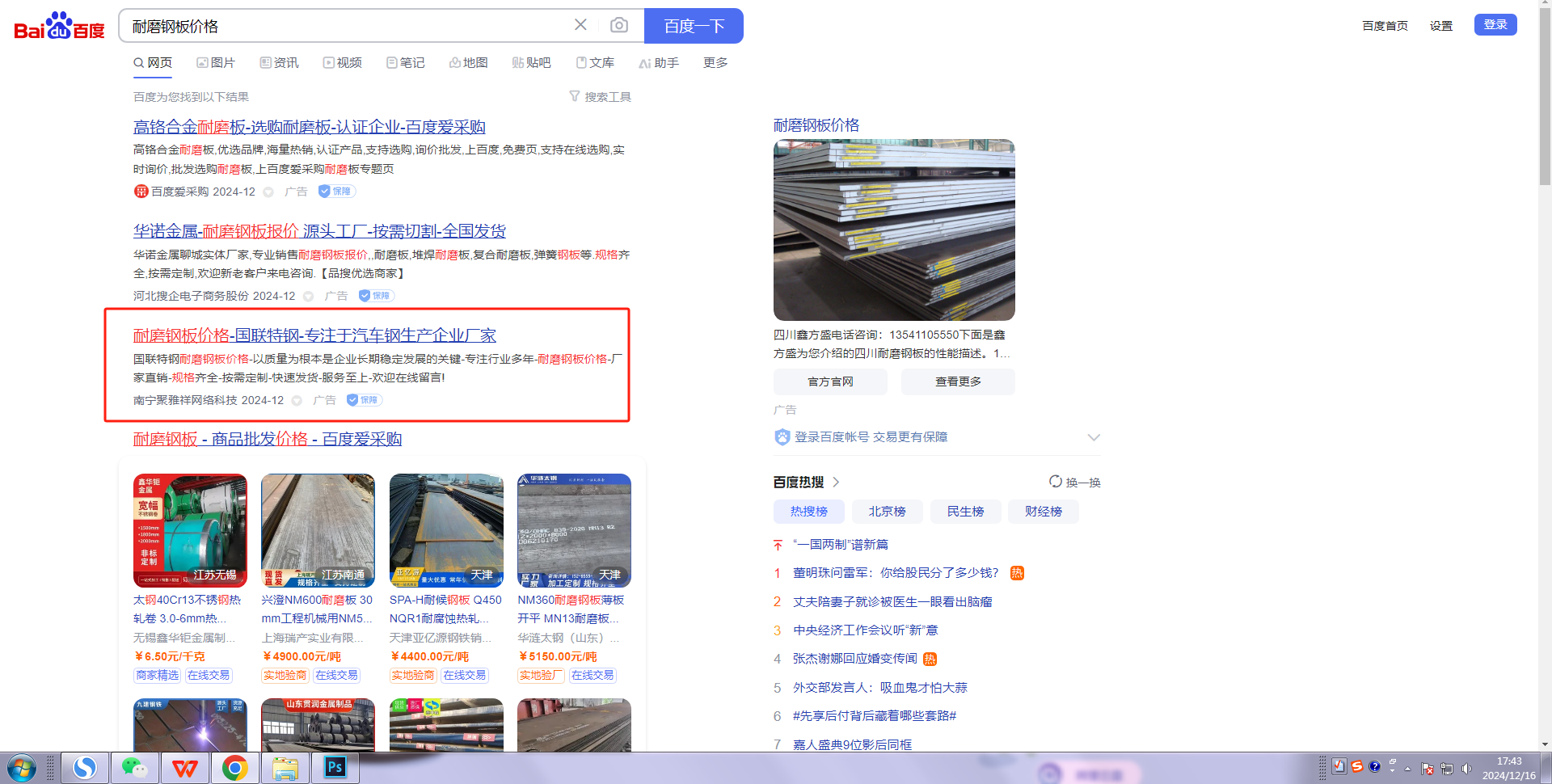Expand 百度热搜 with its arrow
1552x784 pixels.
click(836, 482)
